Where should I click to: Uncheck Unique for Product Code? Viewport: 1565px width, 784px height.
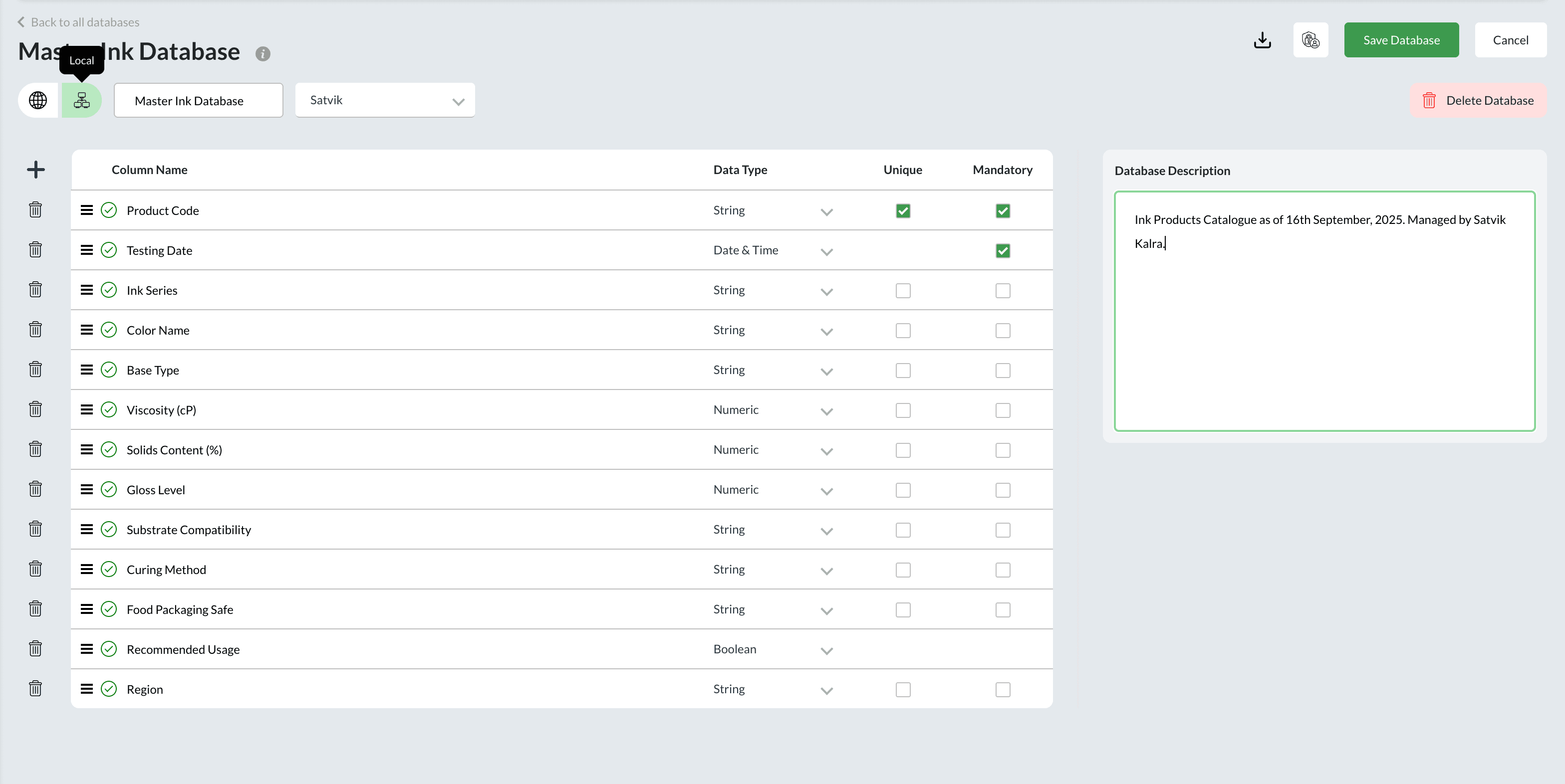[903, 211]
